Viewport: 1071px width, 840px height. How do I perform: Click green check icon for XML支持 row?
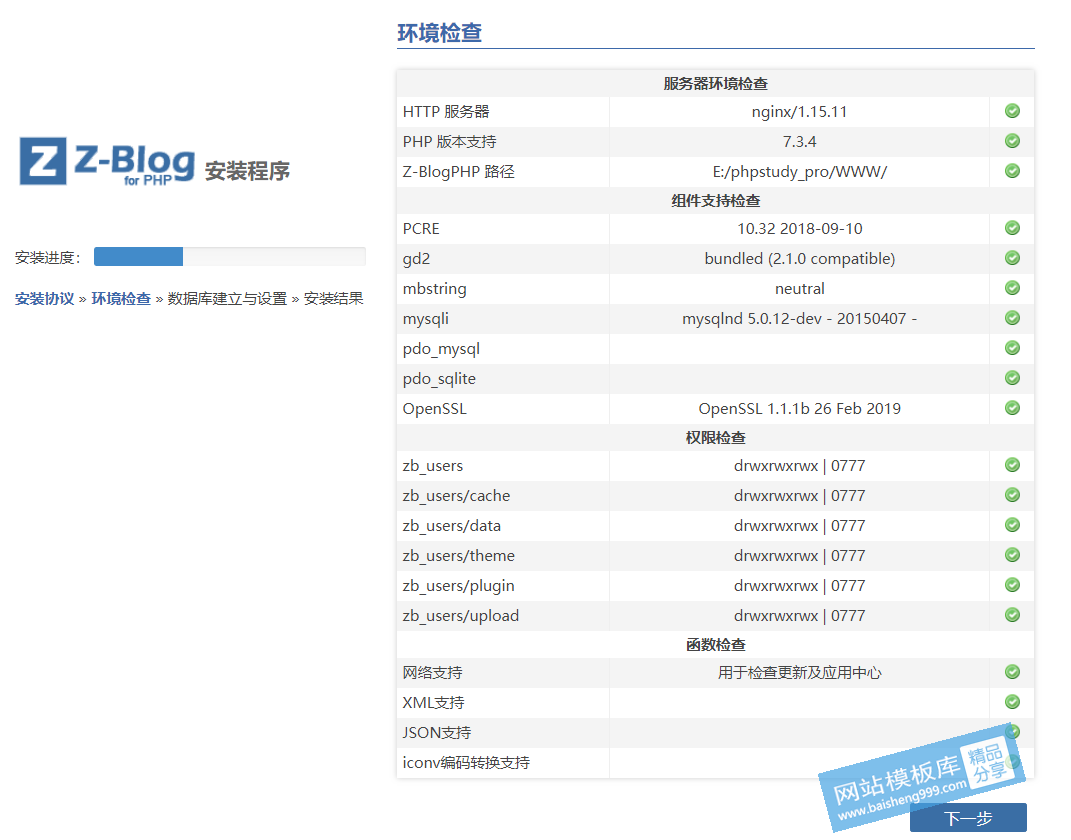pos(1012,702)
